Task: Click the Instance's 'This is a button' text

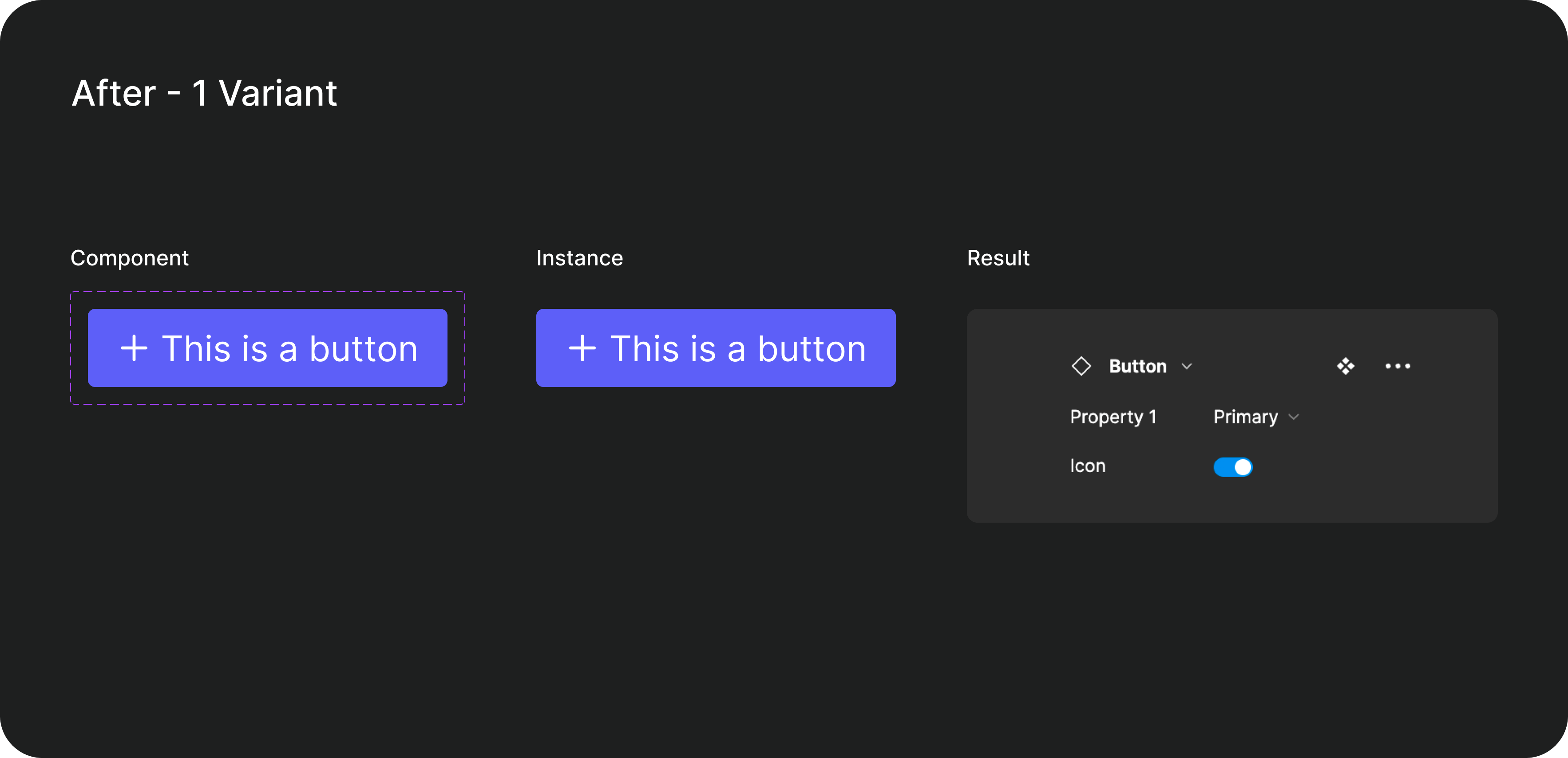Action: (738, 348)
